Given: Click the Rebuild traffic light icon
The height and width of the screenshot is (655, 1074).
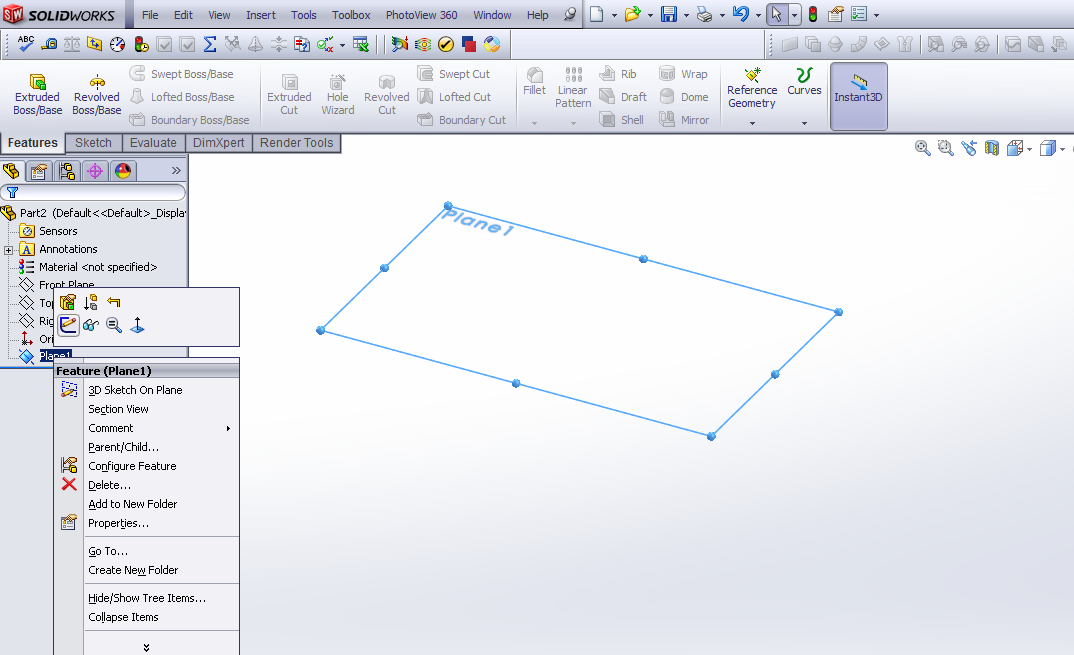Looking at the screenshot, I should pos(813,14).
